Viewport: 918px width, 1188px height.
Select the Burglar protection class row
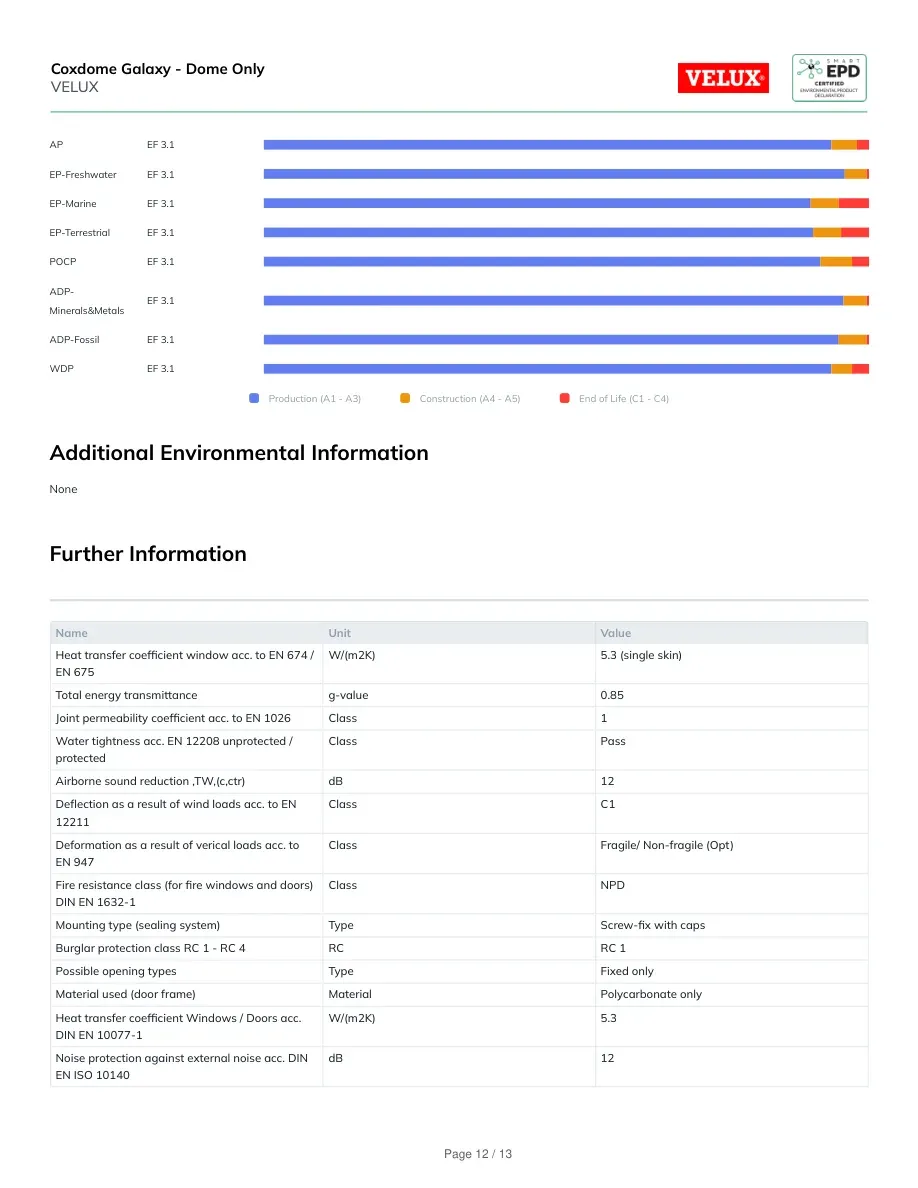[459, 948]
